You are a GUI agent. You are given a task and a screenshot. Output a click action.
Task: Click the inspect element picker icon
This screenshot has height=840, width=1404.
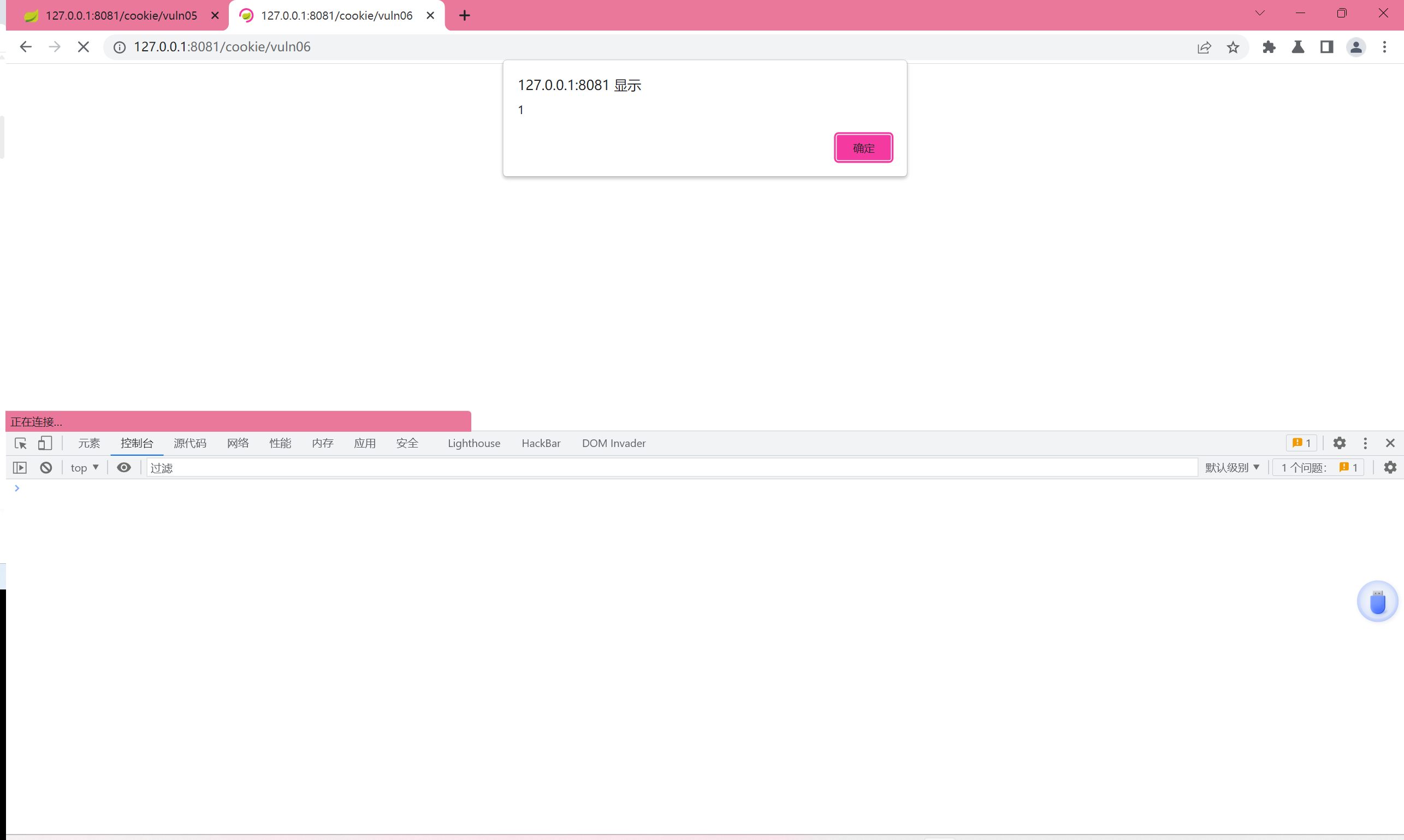(x=21, y=443)
